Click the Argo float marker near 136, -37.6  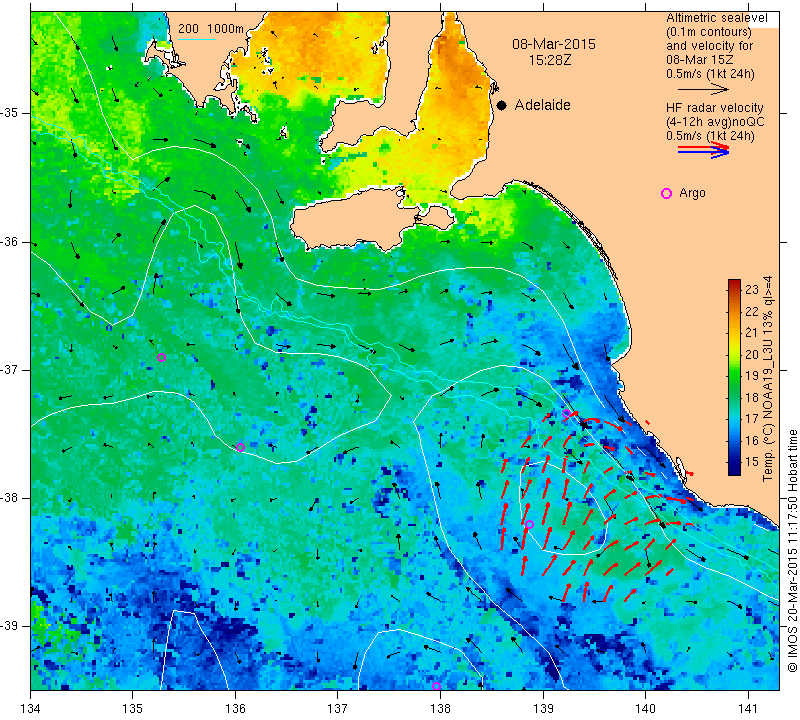pos(240,448)
